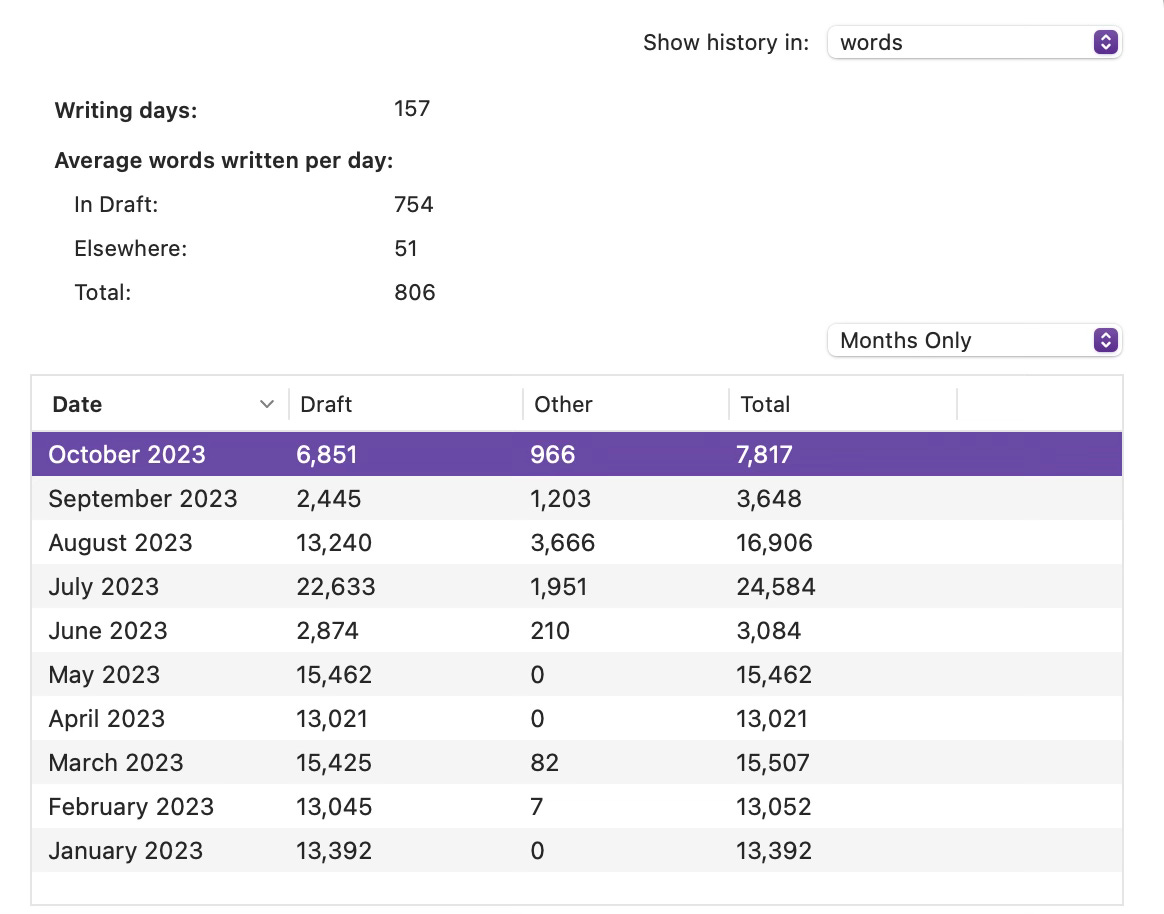
Task: Select the August 2023 row
Action: click(x=577, y=542)
